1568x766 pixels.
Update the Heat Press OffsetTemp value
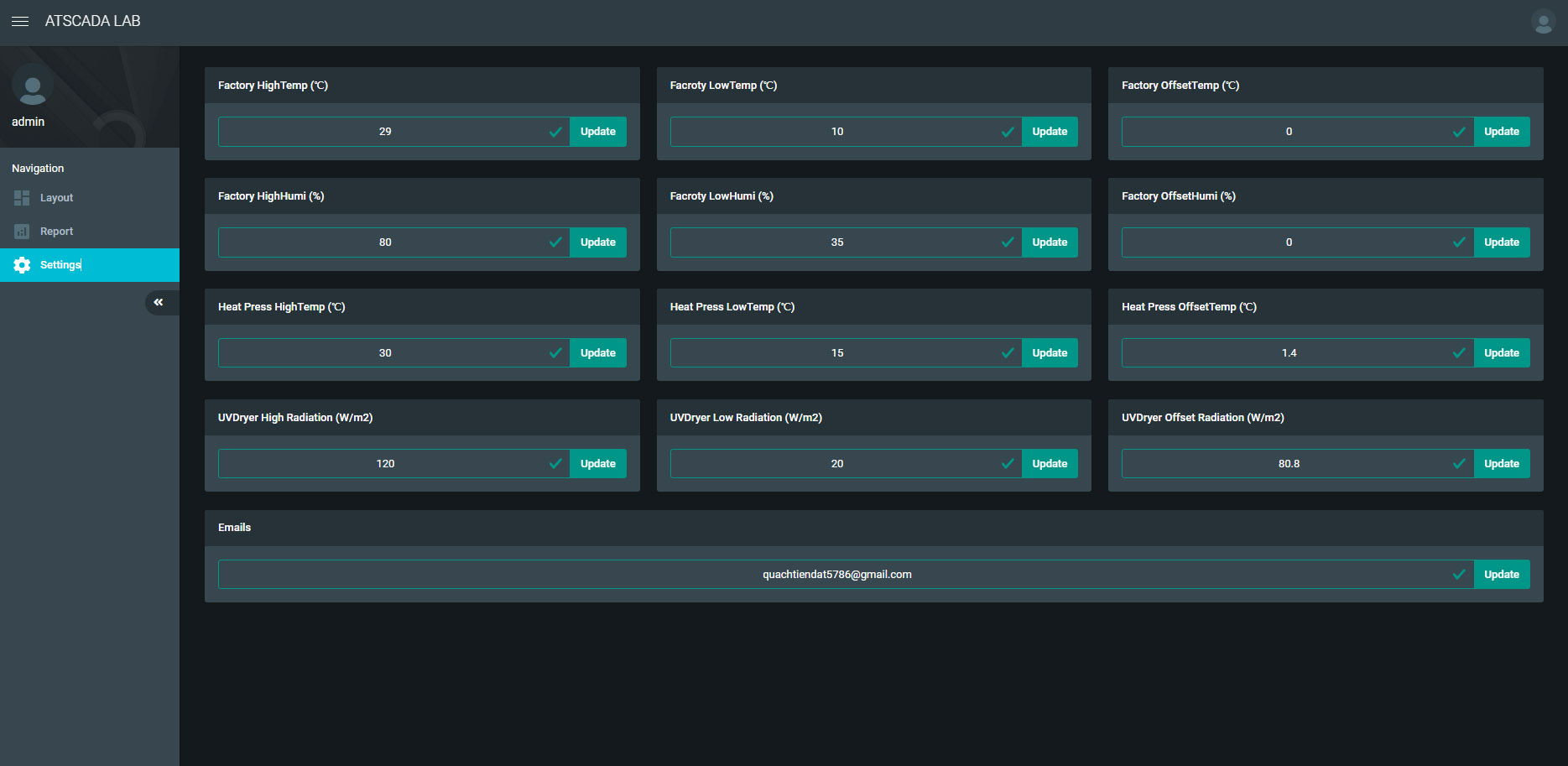(x=1501, y=353)
